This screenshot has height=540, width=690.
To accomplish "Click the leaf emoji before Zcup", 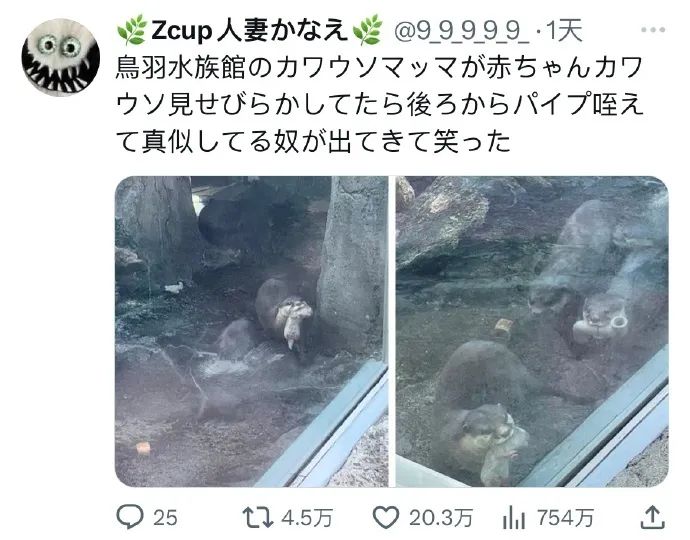I will pos(131,30).
